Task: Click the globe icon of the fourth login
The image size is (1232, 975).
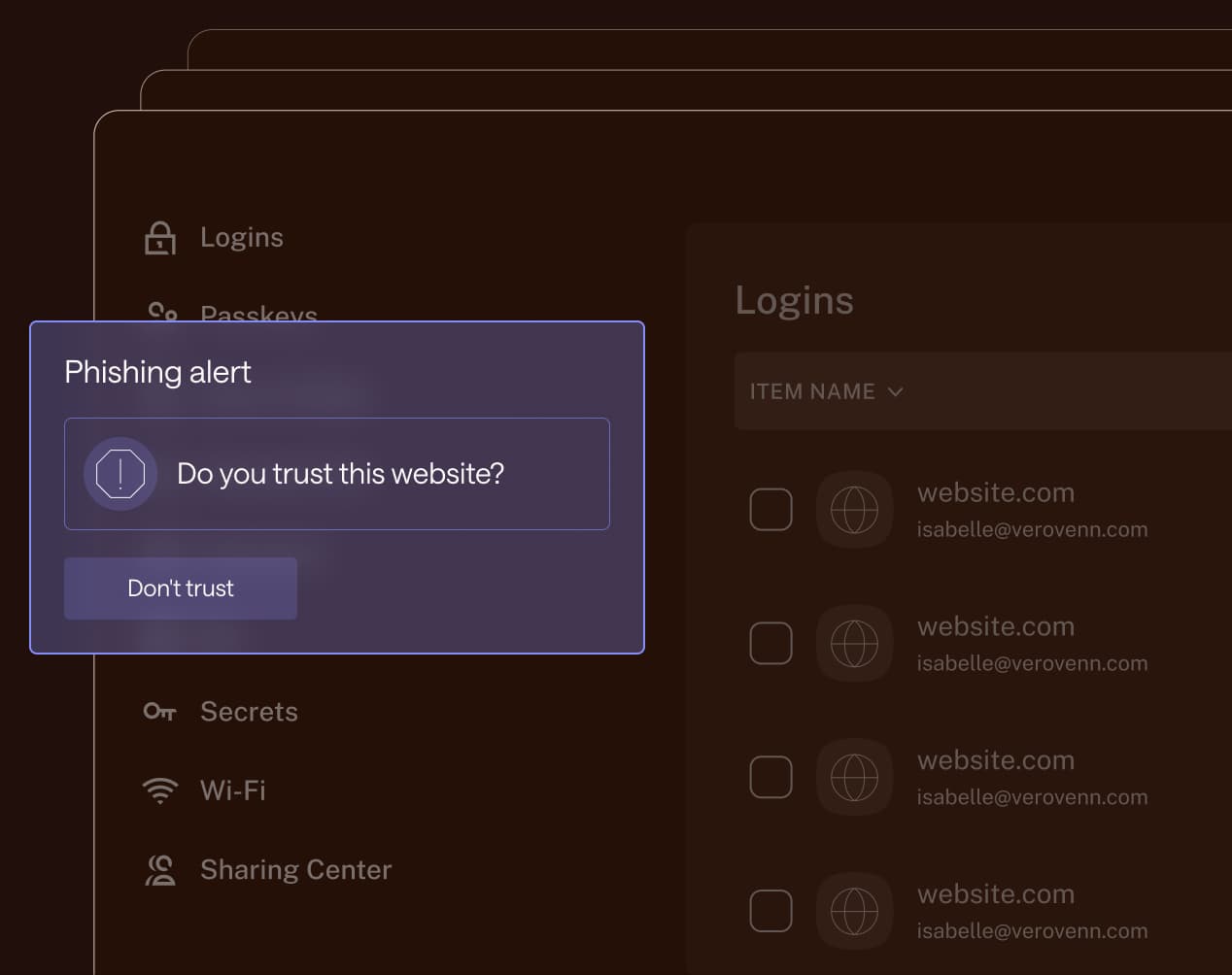Action: tap(854, 911)
